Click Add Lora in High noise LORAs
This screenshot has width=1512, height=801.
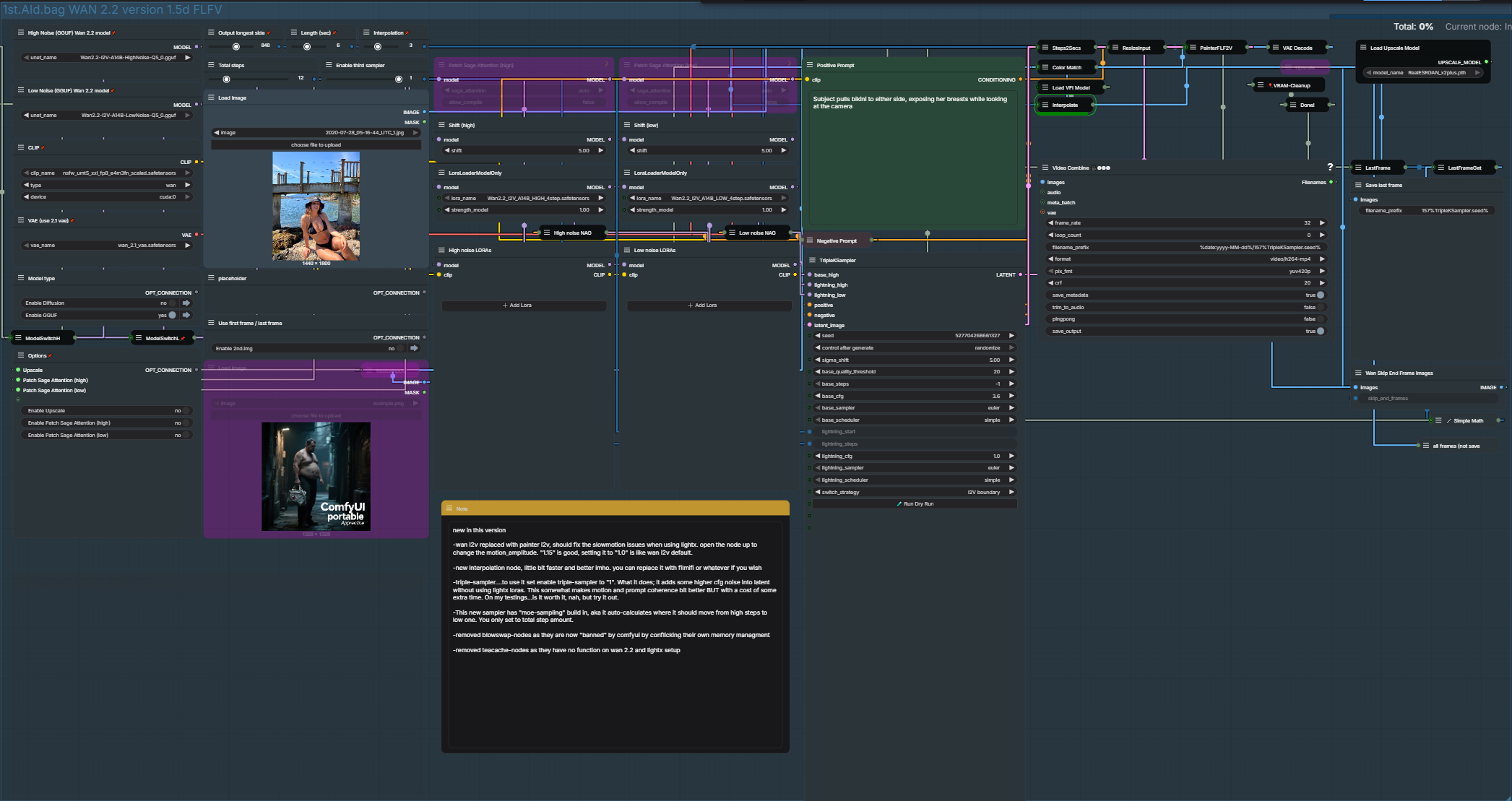(x=517, y=306)
